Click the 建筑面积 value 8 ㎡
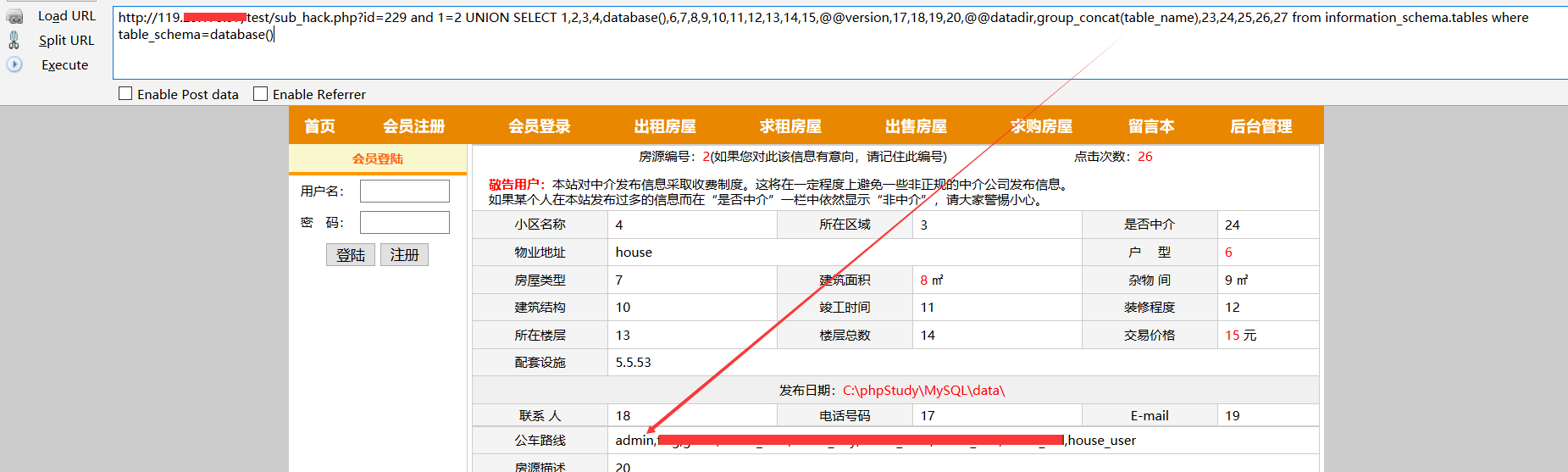This screenshot has width=1568, height=472. tap(932, 280)
